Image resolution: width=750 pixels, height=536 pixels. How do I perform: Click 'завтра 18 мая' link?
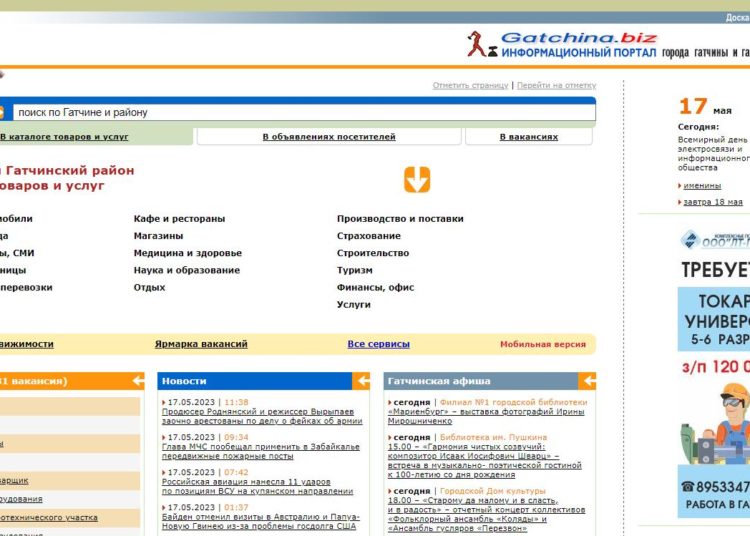(713, 202)
